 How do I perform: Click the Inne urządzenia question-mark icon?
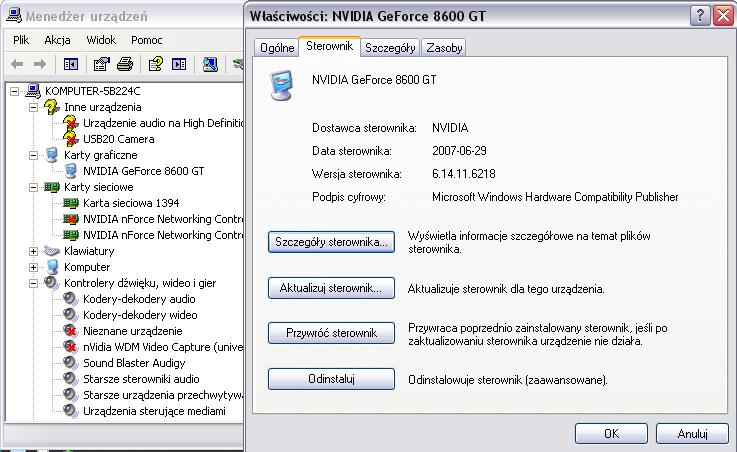[x=51, y=107]
